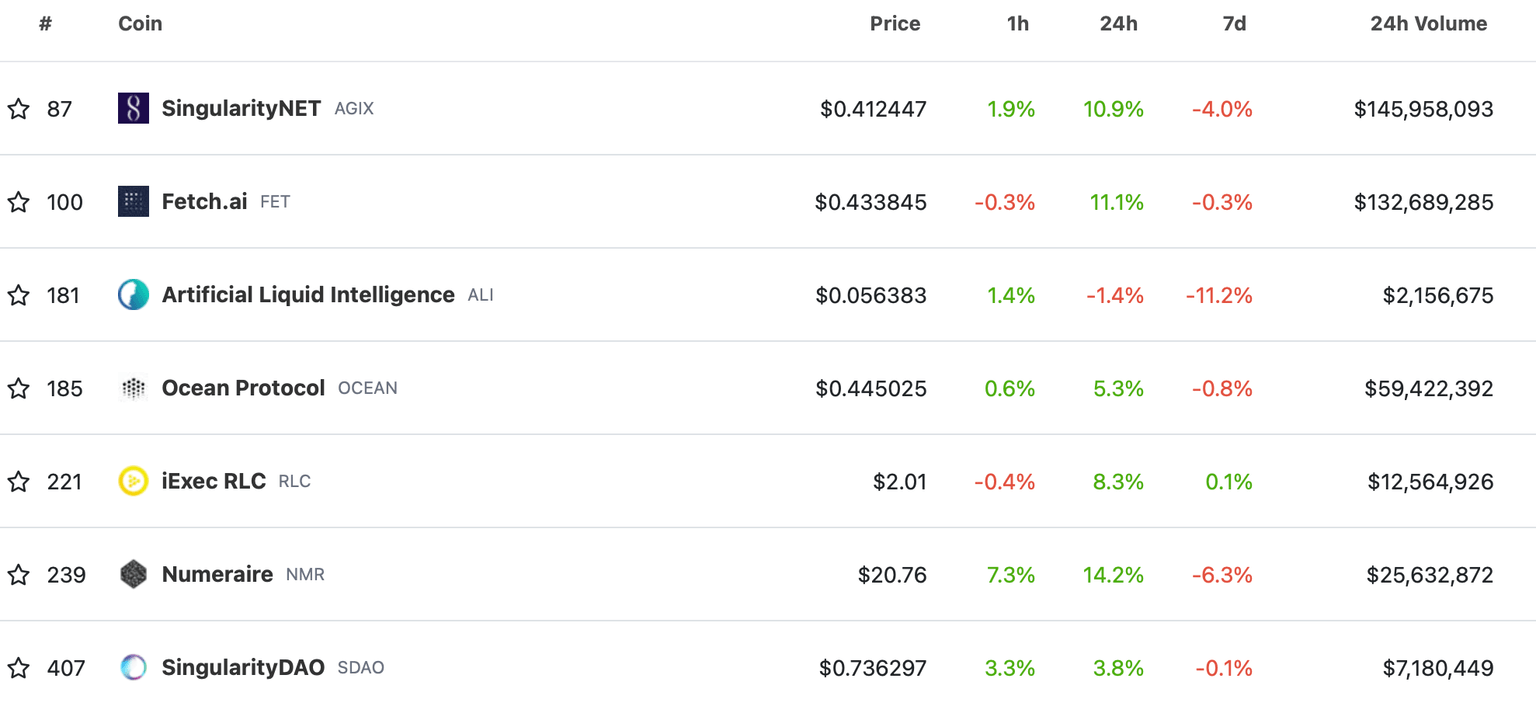Sort the table by Price

coord(894,23)
